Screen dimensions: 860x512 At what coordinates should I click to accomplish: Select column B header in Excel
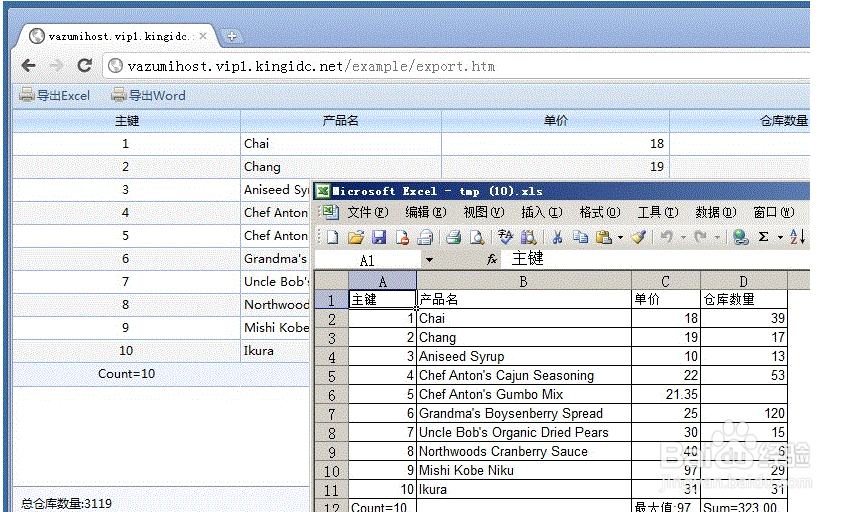524,281
